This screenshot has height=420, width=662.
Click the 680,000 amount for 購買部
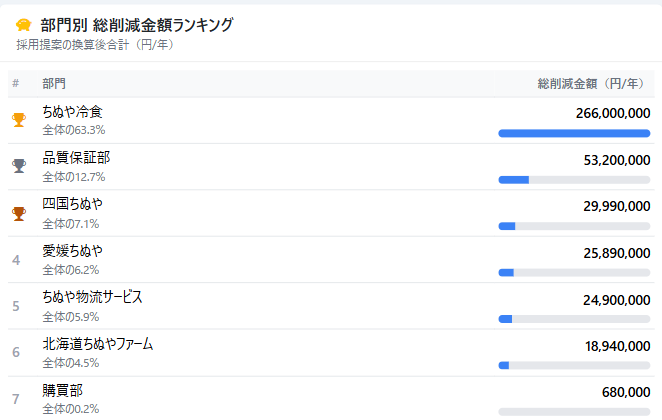click(626, 392)
